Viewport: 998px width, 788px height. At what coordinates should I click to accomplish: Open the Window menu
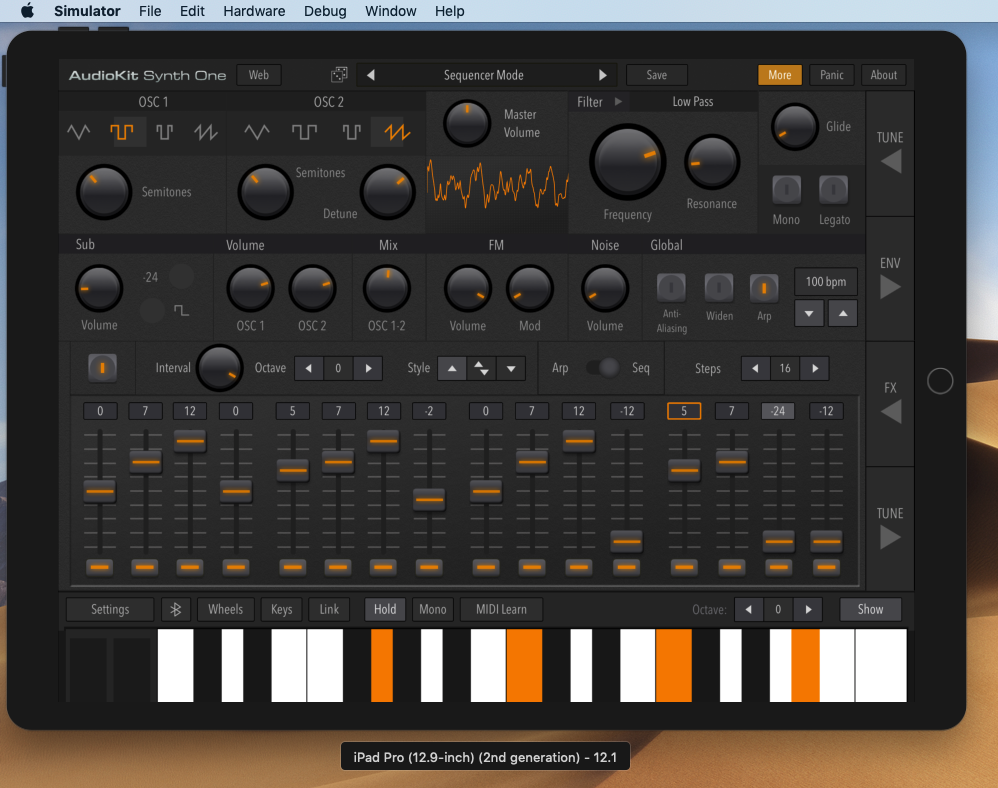click(x=391, y=11)
